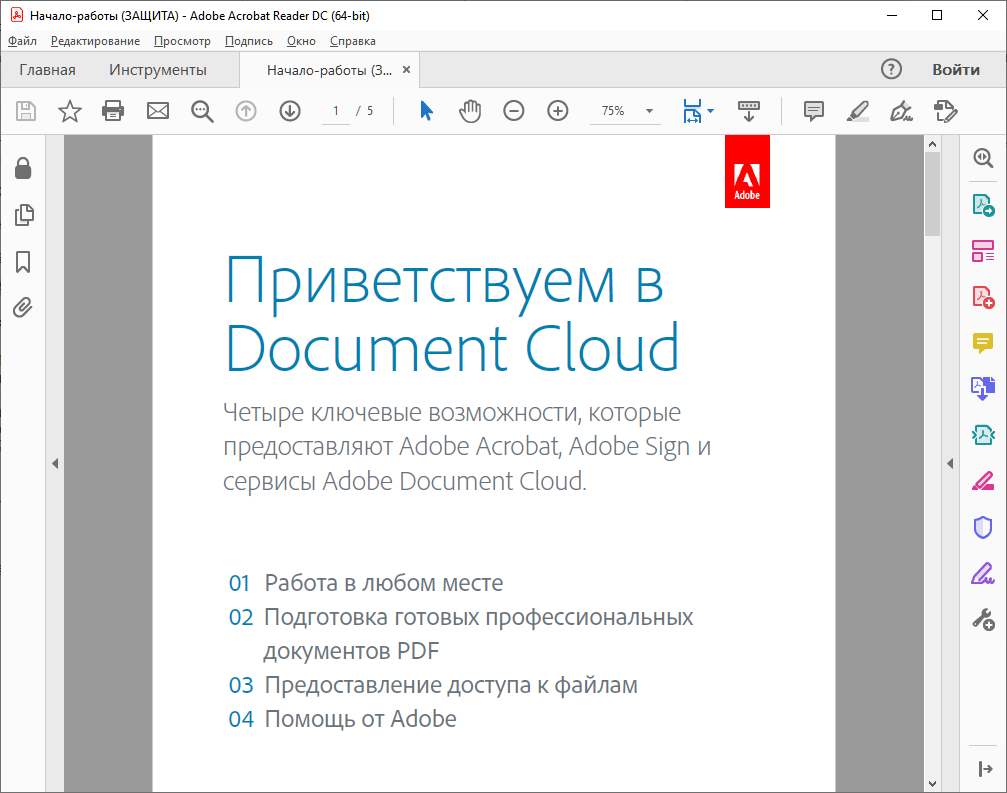
Task: Open the Protect shield tool
Action: 983,527
